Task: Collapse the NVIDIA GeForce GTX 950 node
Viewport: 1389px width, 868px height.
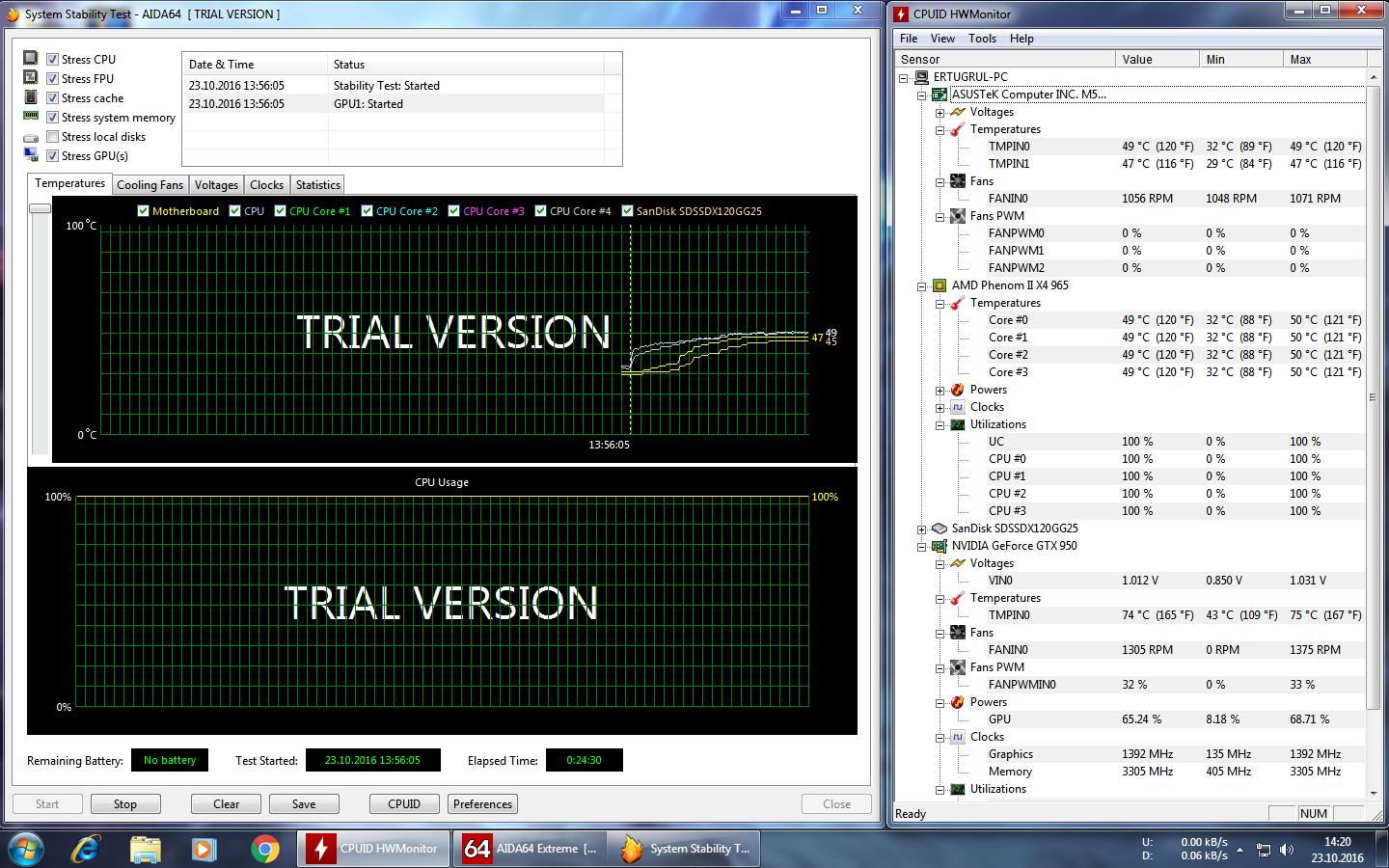Action: pos(922,547)
